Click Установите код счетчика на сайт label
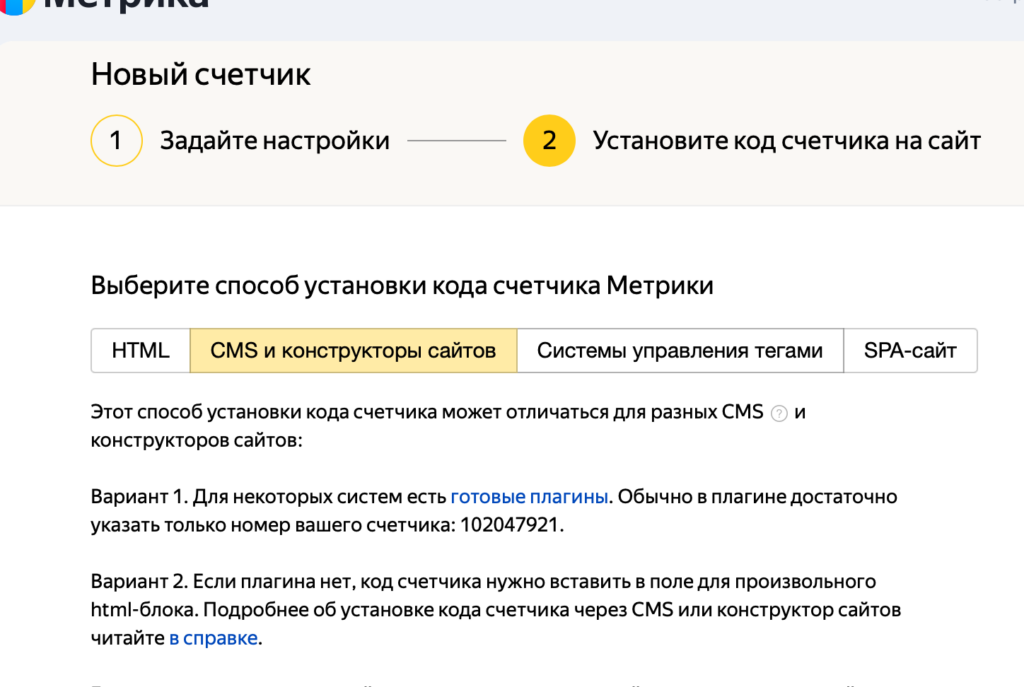Screen dimensions: 1024x687 (787, 140)
